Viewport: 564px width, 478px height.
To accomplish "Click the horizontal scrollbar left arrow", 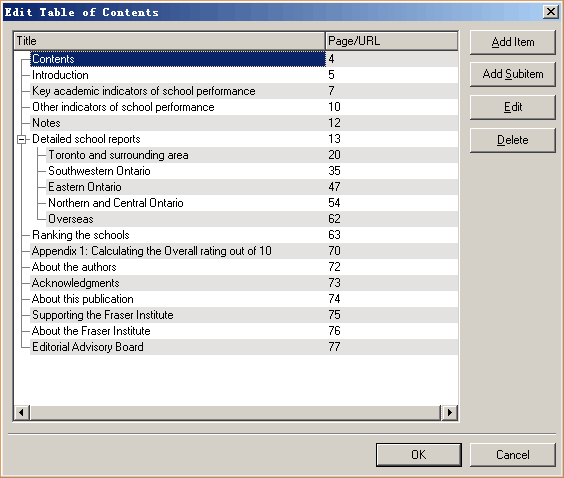I will coord(22,413).
